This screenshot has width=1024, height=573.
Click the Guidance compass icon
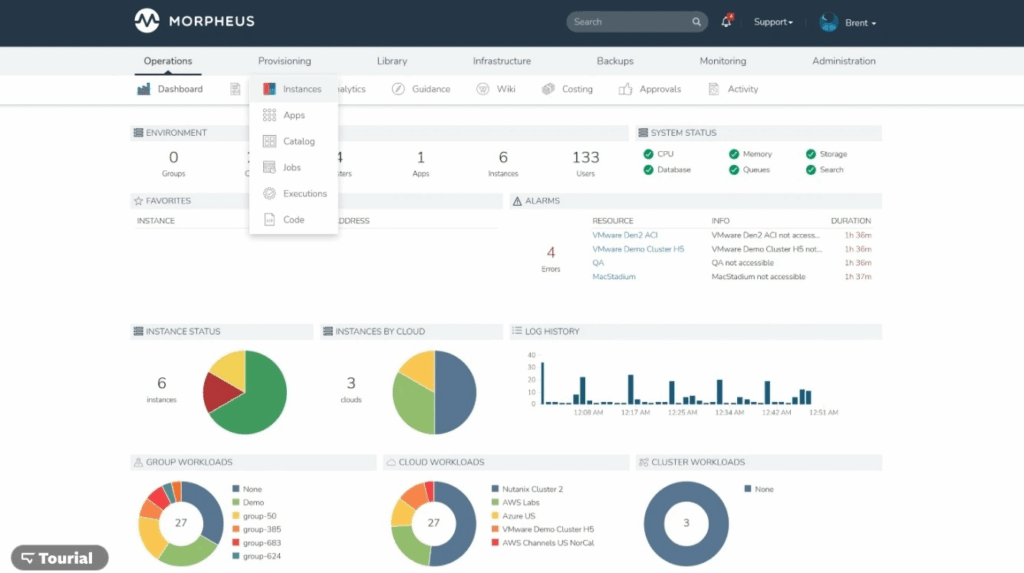click(x=398, y=89)
